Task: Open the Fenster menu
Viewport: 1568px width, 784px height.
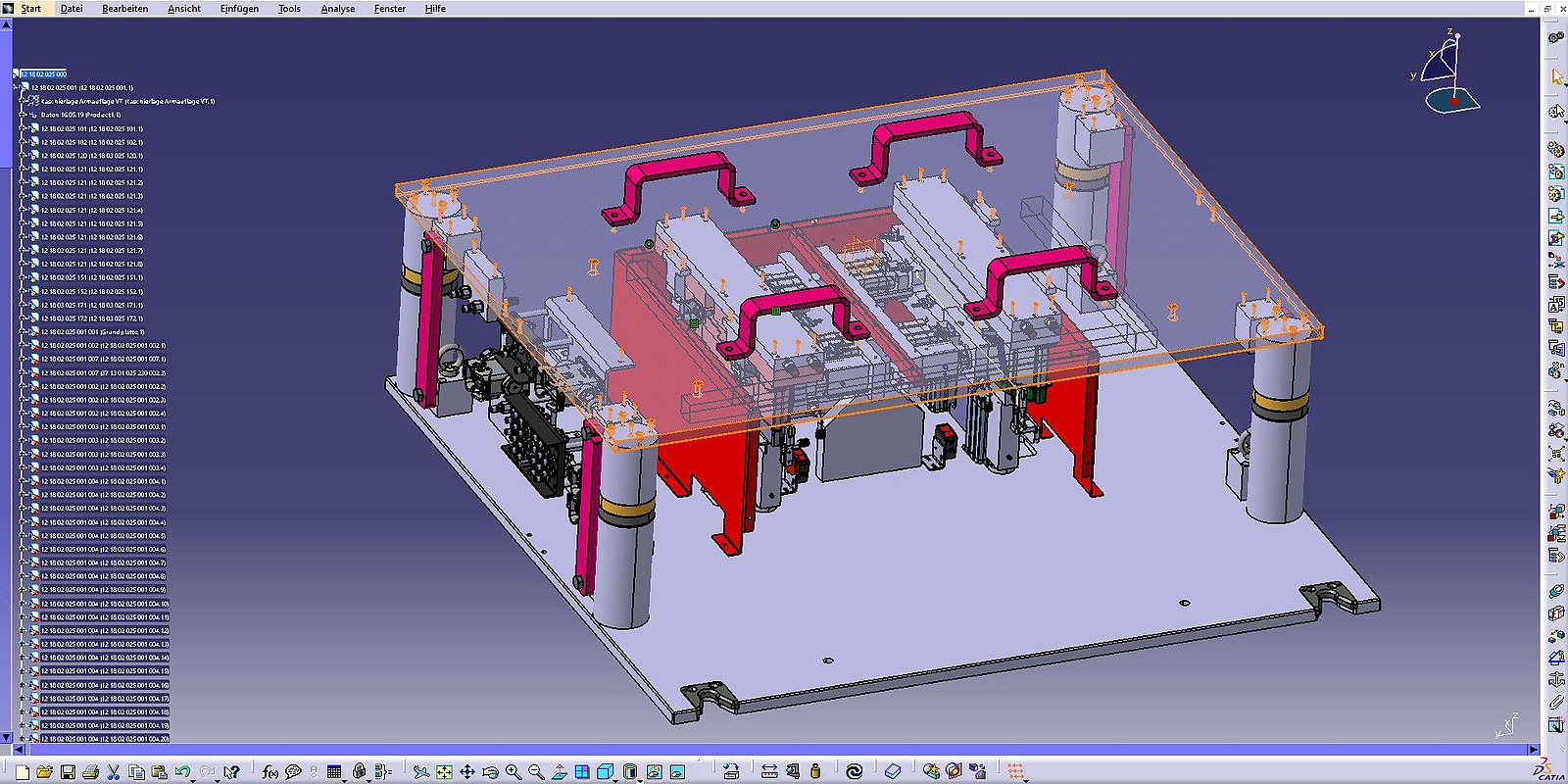Action: 389,9
